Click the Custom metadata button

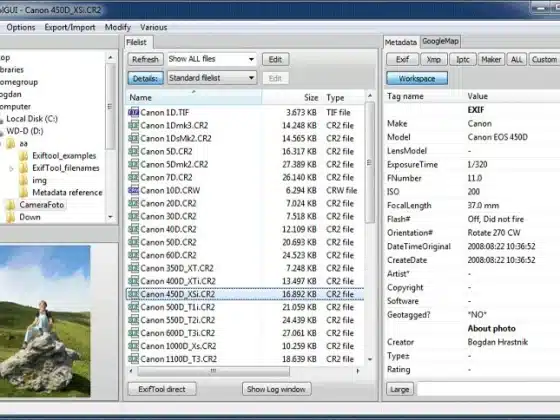[544, 59]
